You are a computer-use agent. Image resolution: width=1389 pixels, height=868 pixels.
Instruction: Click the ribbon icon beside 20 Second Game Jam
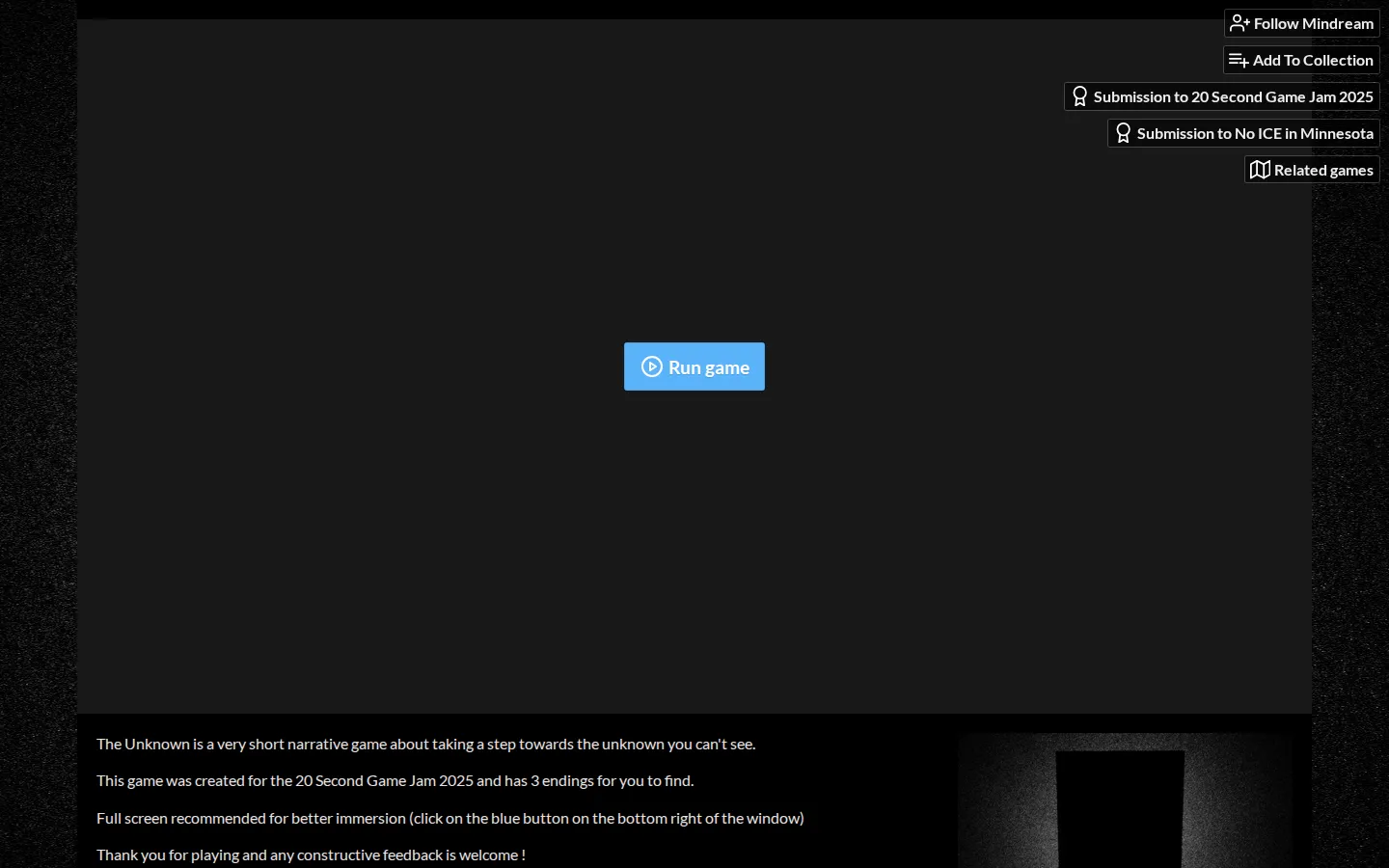point(1080,96)
